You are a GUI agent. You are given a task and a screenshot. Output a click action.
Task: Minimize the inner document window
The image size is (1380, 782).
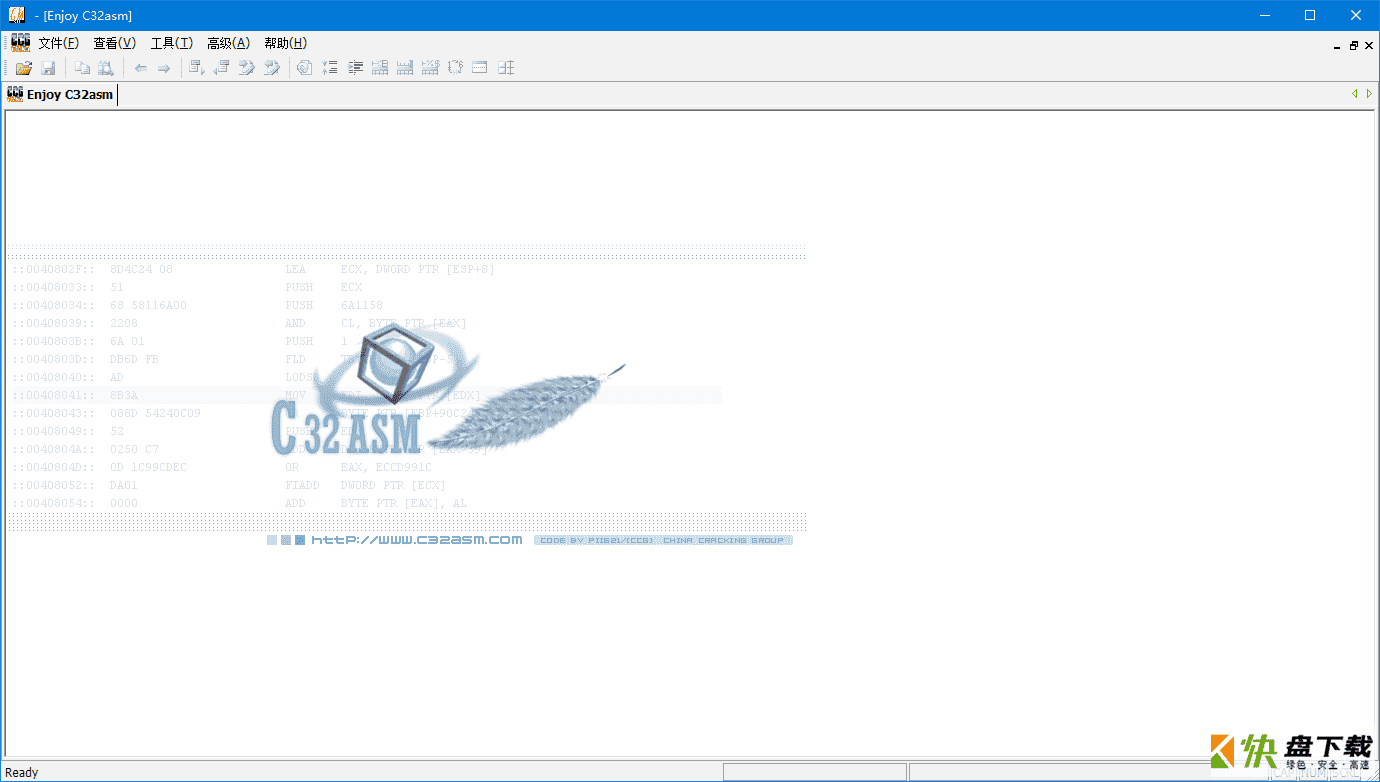click(x=1338, y=46)
